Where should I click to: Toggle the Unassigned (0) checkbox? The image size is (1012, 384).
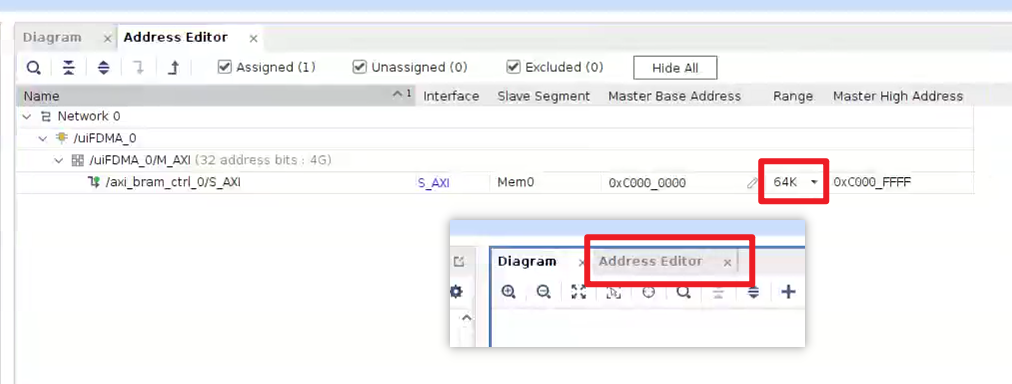(359, 66)
